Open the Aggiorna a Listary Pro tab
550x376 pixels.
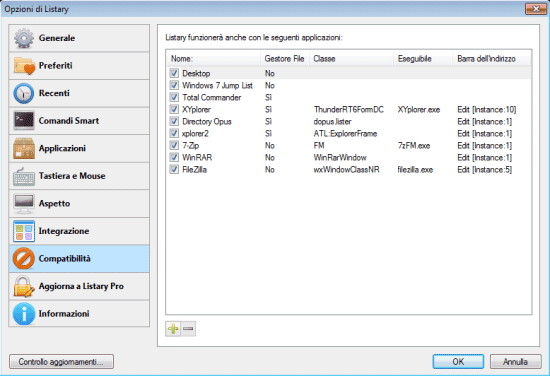79,286
